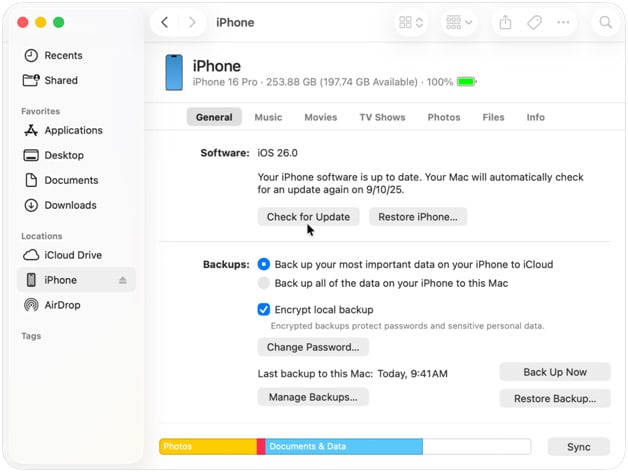Open the more actions ellipsis menu
Screen dimensions: 628x472
(563, 22)
